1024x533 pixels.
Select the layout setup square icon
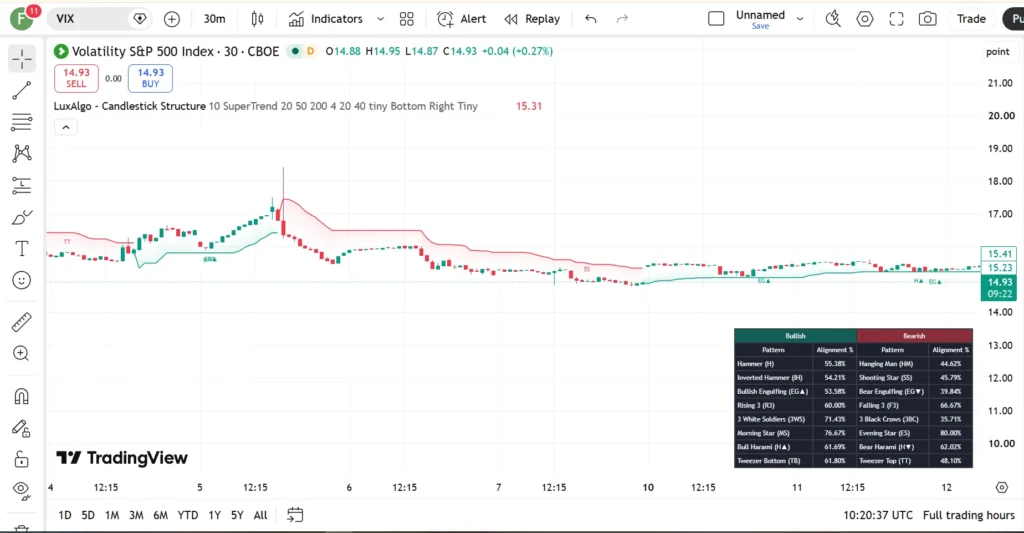point(716,19)
